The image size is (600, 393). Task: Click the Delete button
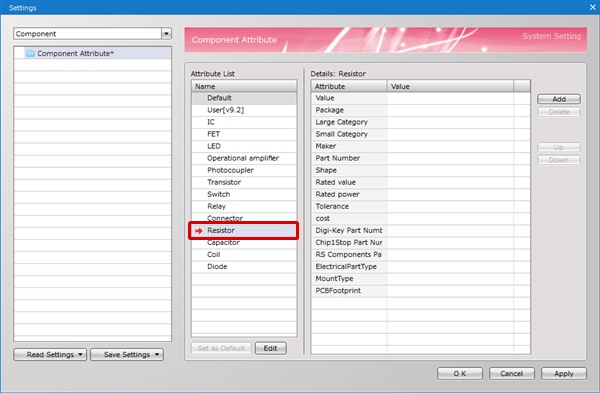[559, 112]
